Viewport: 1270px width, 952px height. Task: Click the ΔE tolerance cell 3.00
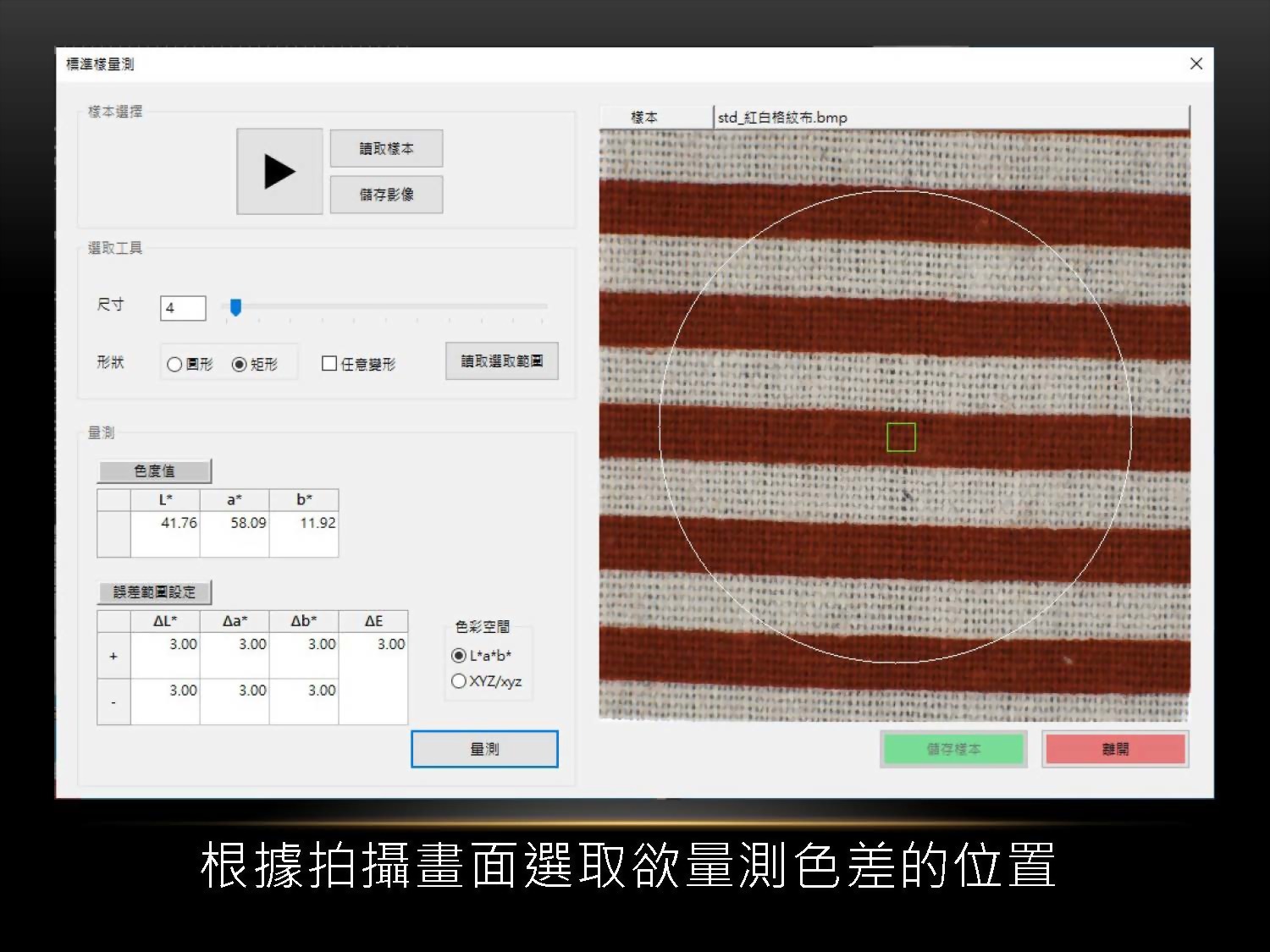373,645
